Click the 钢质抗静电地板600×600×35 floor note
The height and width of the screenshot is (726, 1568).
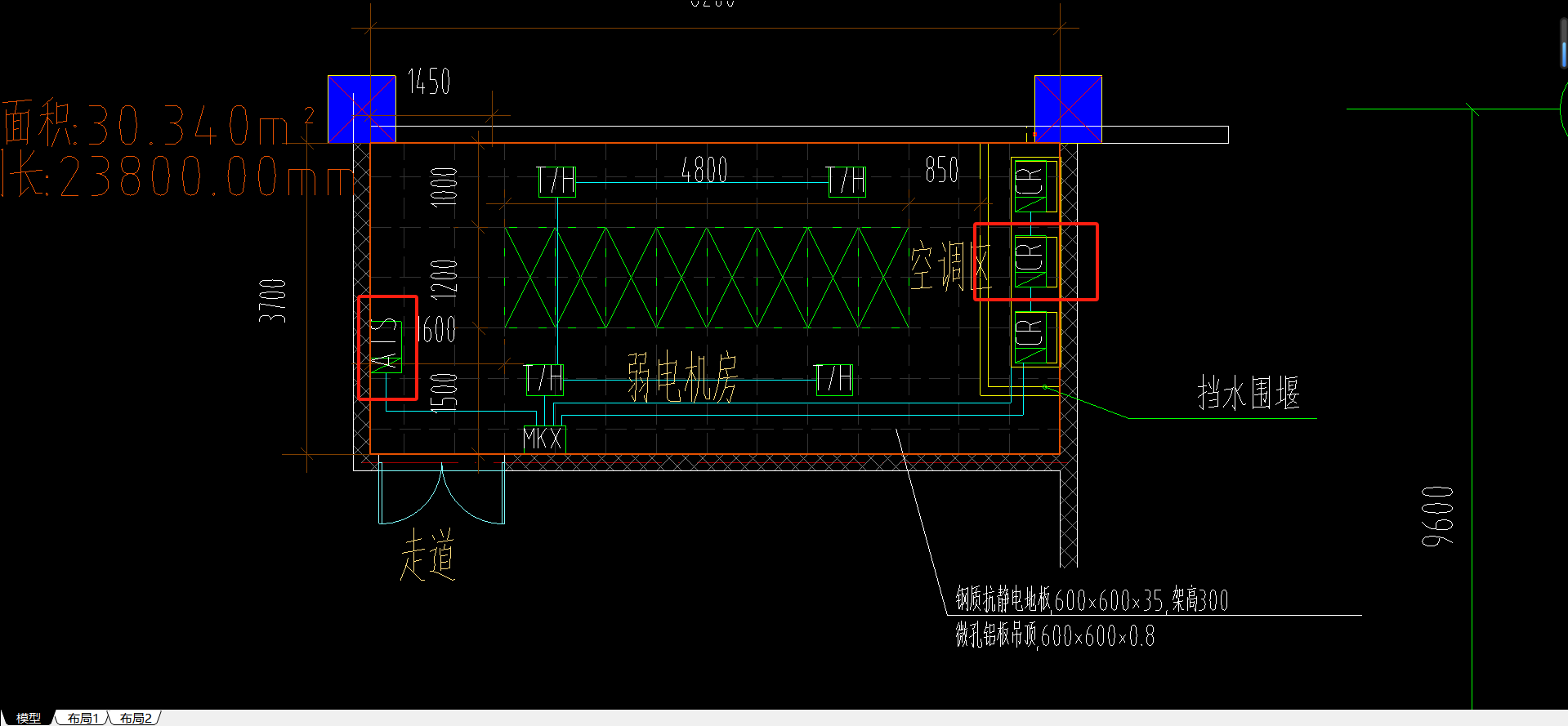pos(1092,600)
